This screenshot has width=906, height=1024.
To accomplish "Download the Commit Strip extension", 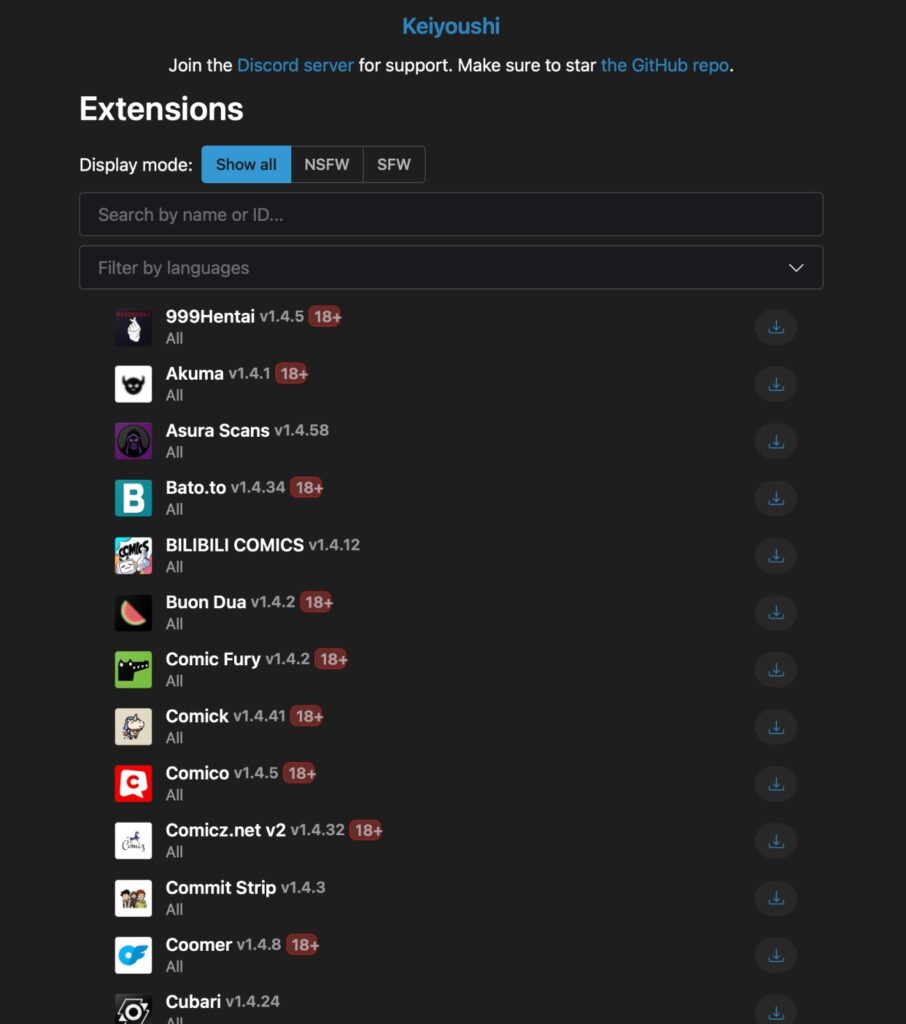I will tap(776, 898).
